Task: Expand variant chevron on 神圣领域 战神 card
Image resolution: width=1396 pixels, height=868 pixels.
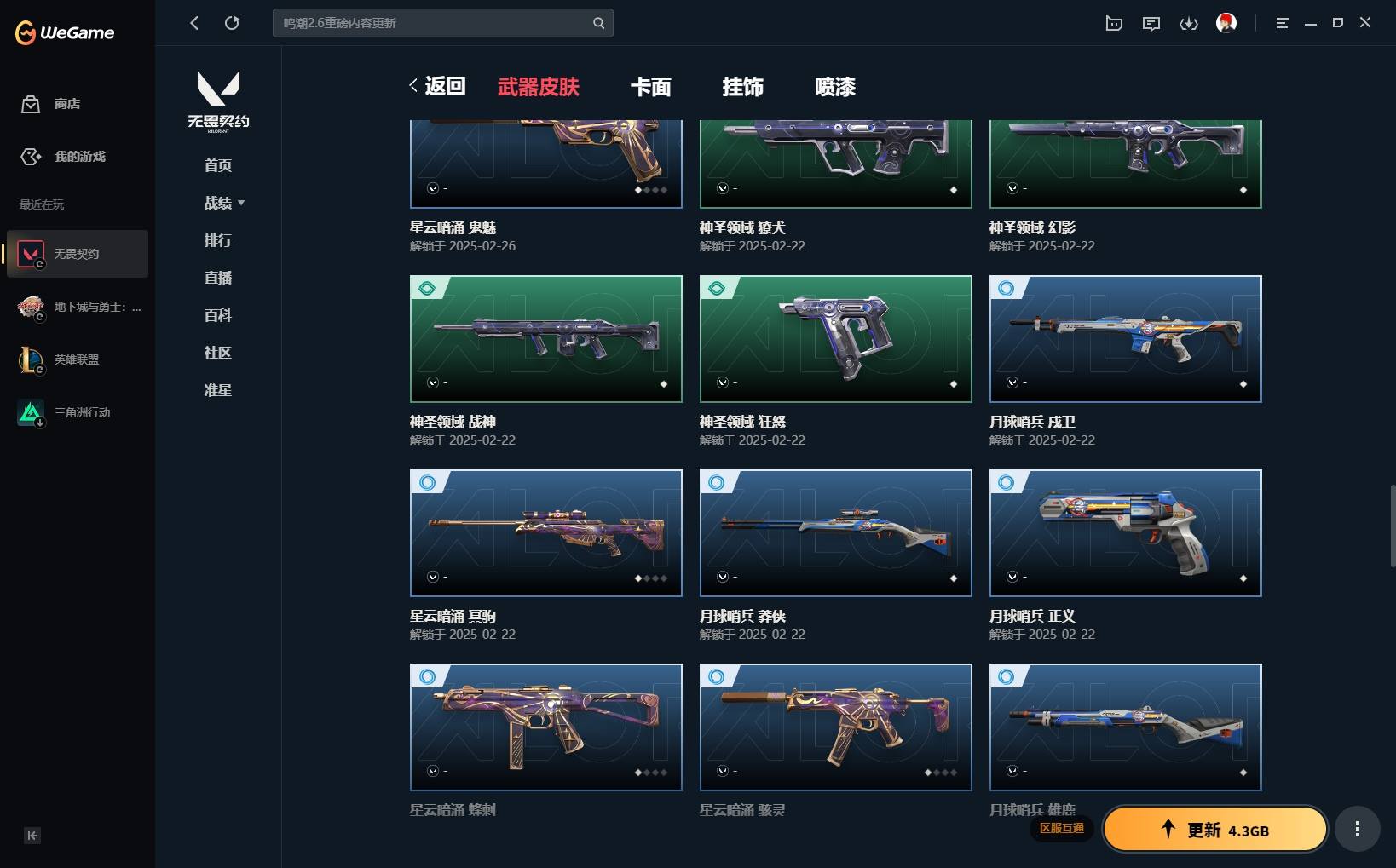Action: coord(433,382)
